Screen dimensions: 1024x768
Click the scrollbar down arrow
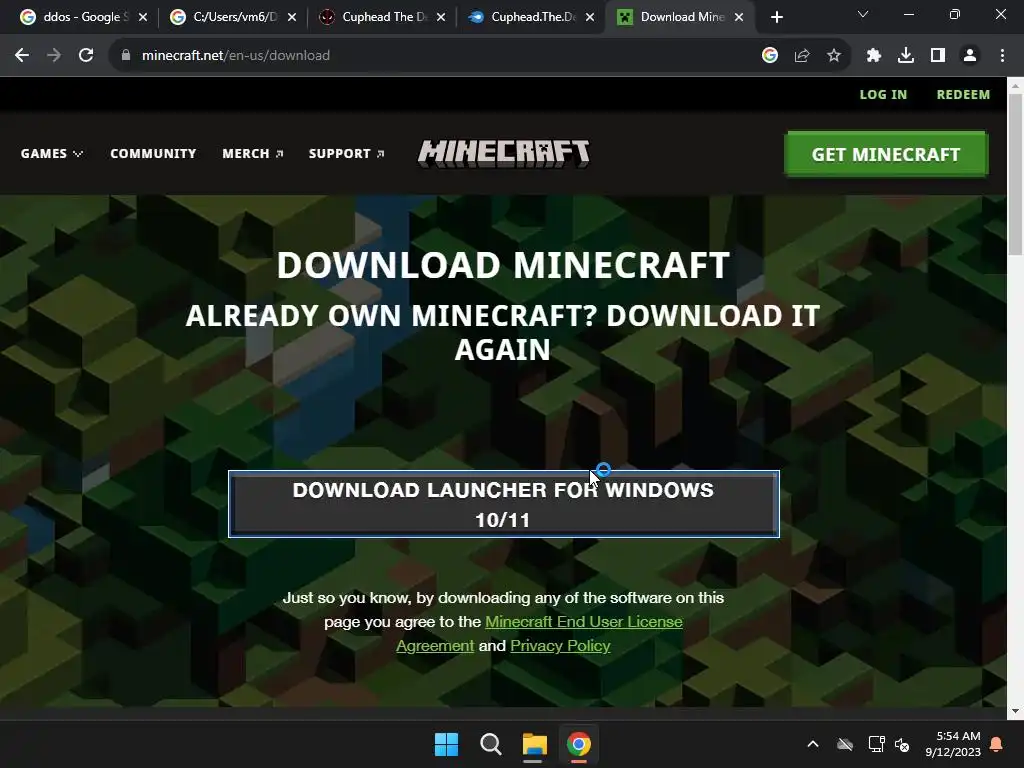click(1015, 711)
